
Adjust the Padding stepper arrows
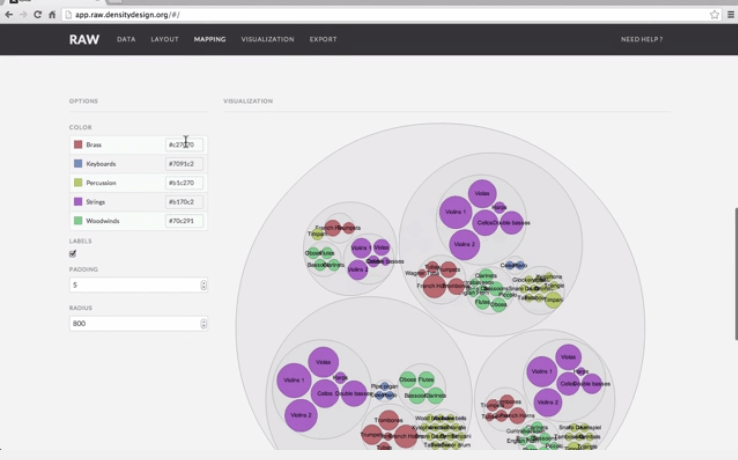[x=204, y=285]
